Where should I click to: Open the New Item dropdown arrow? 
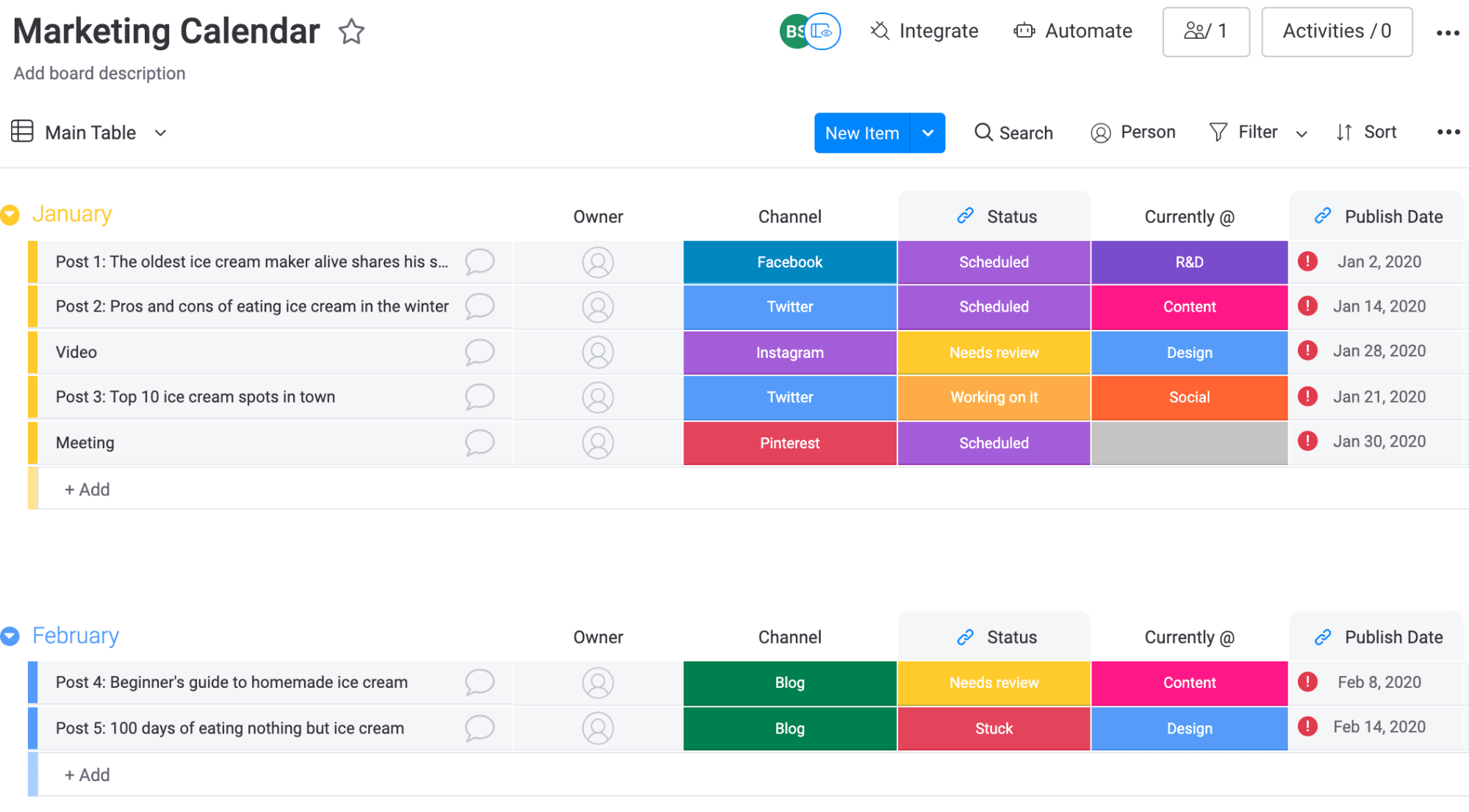tap(927, 132)
